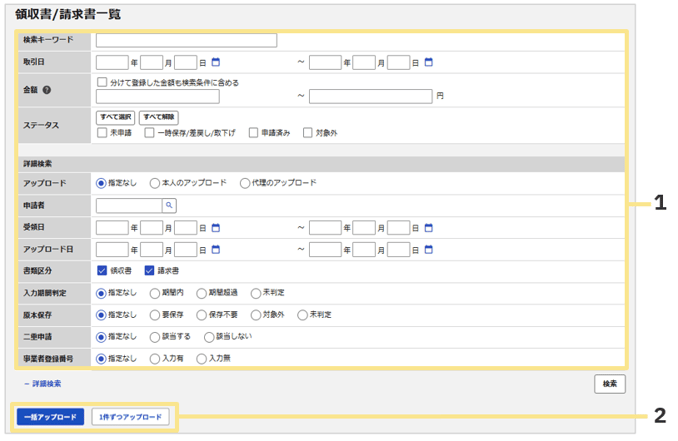Click the 検索 button
The image size is (678, 441).
click(610, 384)
